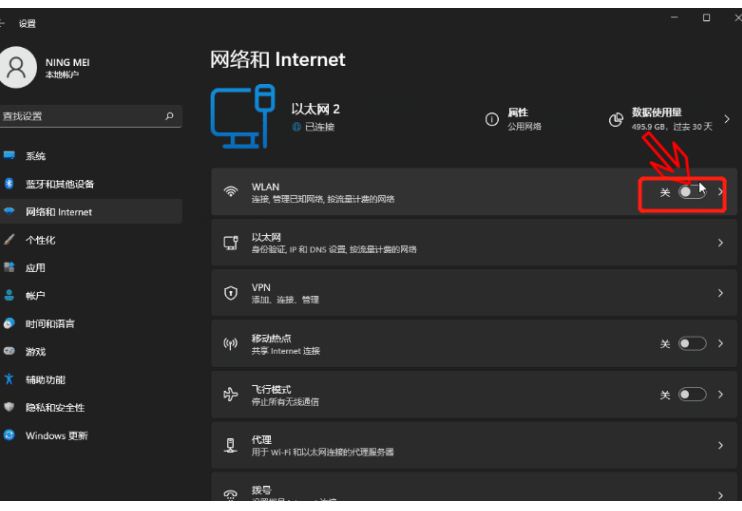Click the VPN shield icon

(231, 293)
